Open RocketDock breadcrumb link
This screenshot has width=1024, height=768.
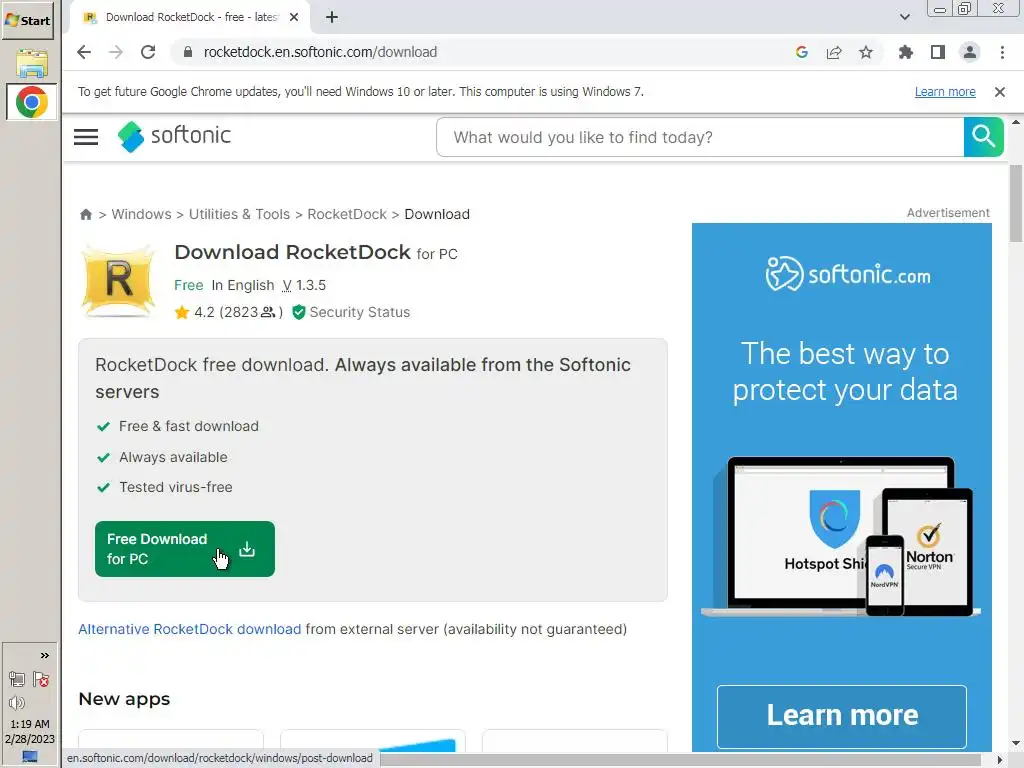tap(347, 214)
